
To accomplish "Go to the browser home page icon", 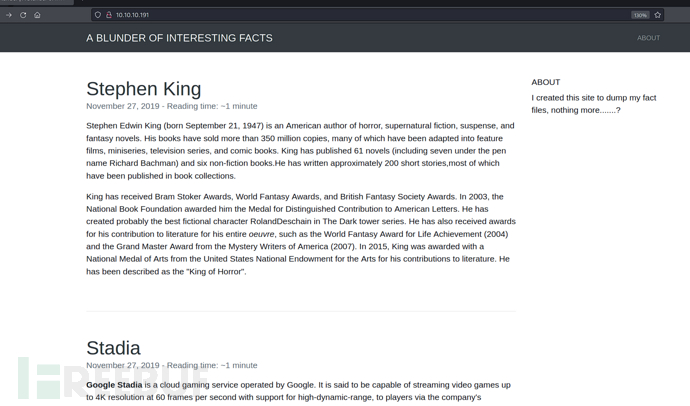I will (37, 15).
